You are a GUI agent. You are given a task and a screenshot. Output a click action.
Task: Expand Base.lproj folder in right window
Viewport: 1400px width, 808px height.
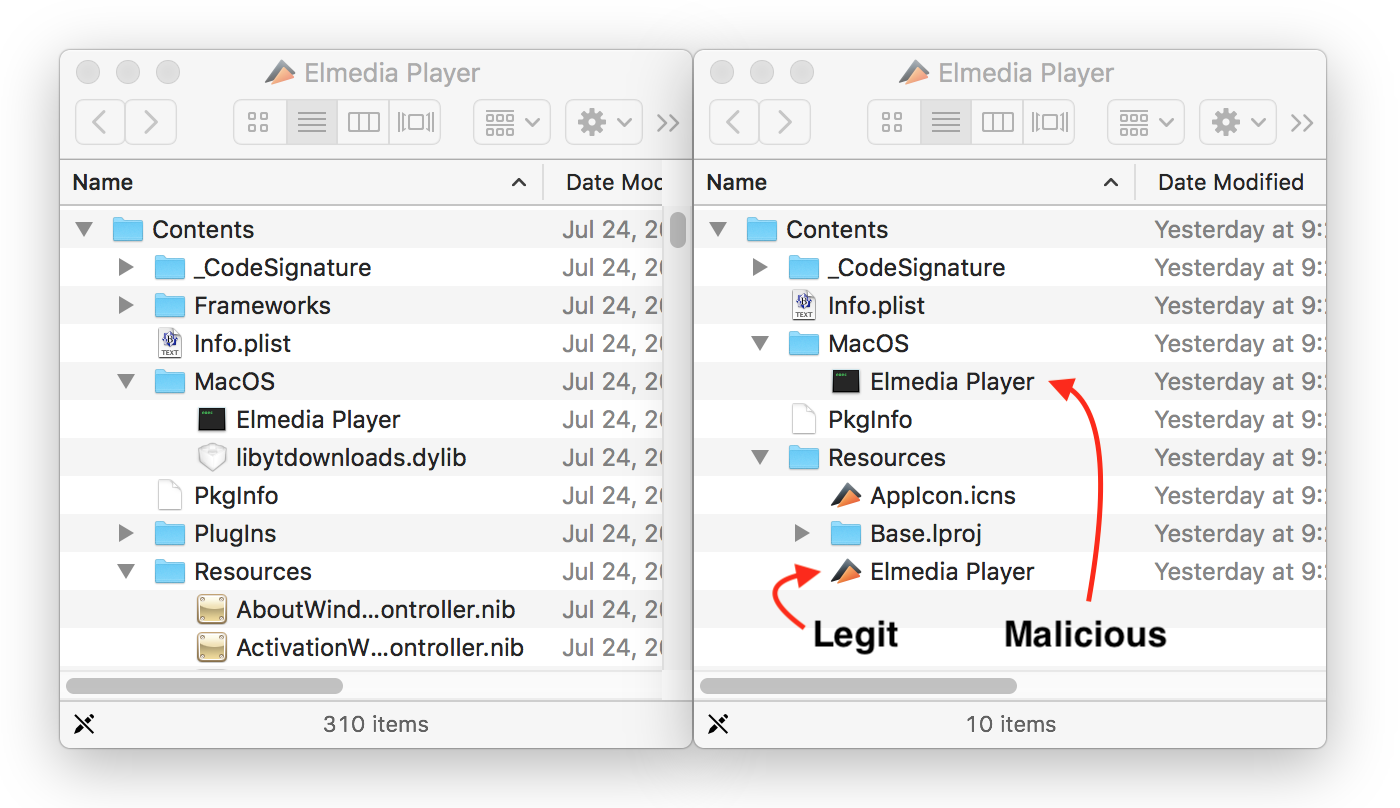pyautogui.click(x=802, y=534)
